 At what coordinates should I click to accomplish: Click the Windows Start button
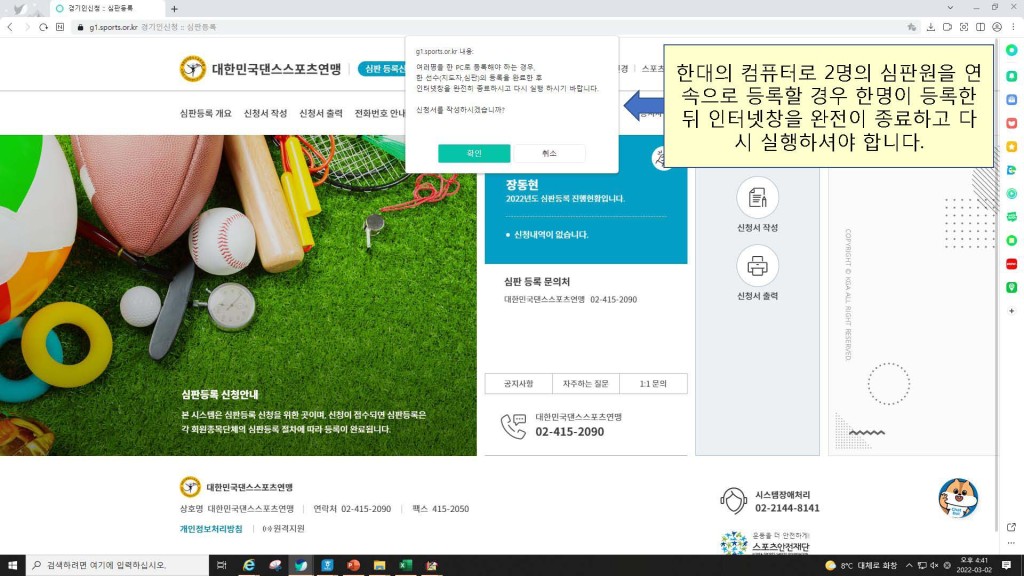[x=12, y=565]
